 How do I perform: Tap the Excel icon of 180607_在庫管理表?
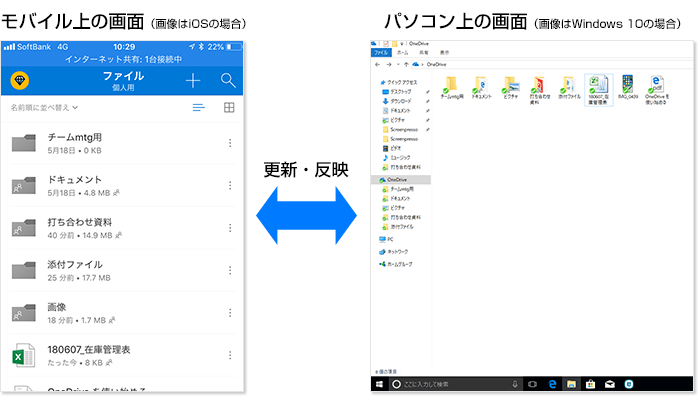click(x=24, y=355)
